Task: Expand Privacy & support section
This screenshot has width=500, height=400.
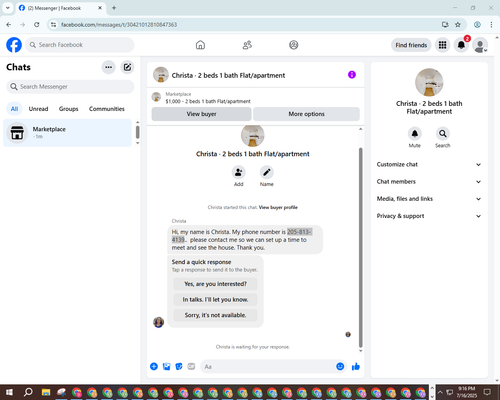Action: point(429,216)
